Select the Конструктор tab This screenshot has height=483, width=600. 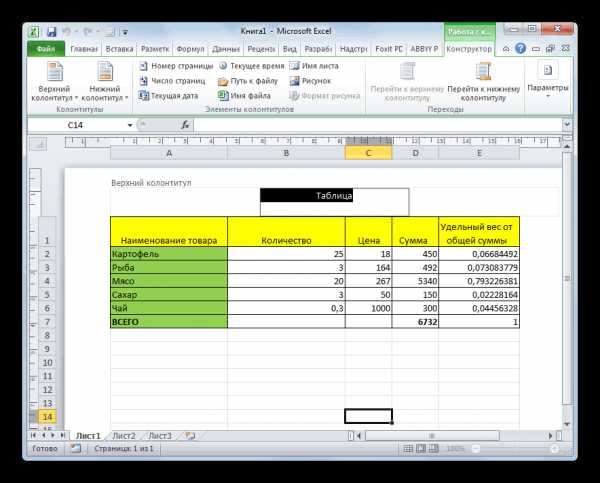pyautogui.click(x=469, y=49)
